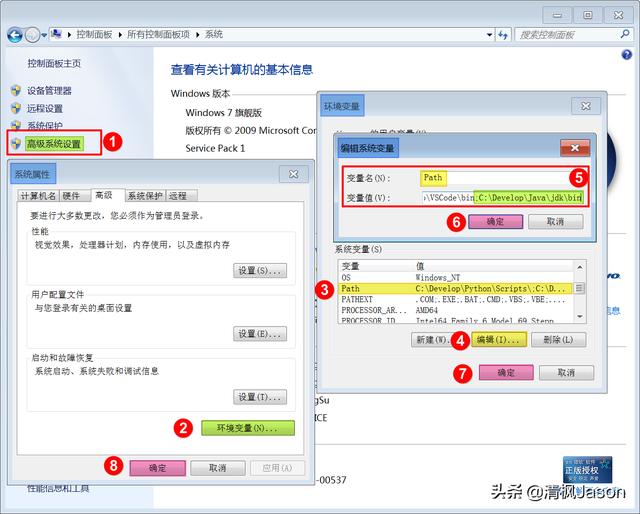
Task: Switch to 系统保护 tab in 系统属性
Action: [145, 196]
